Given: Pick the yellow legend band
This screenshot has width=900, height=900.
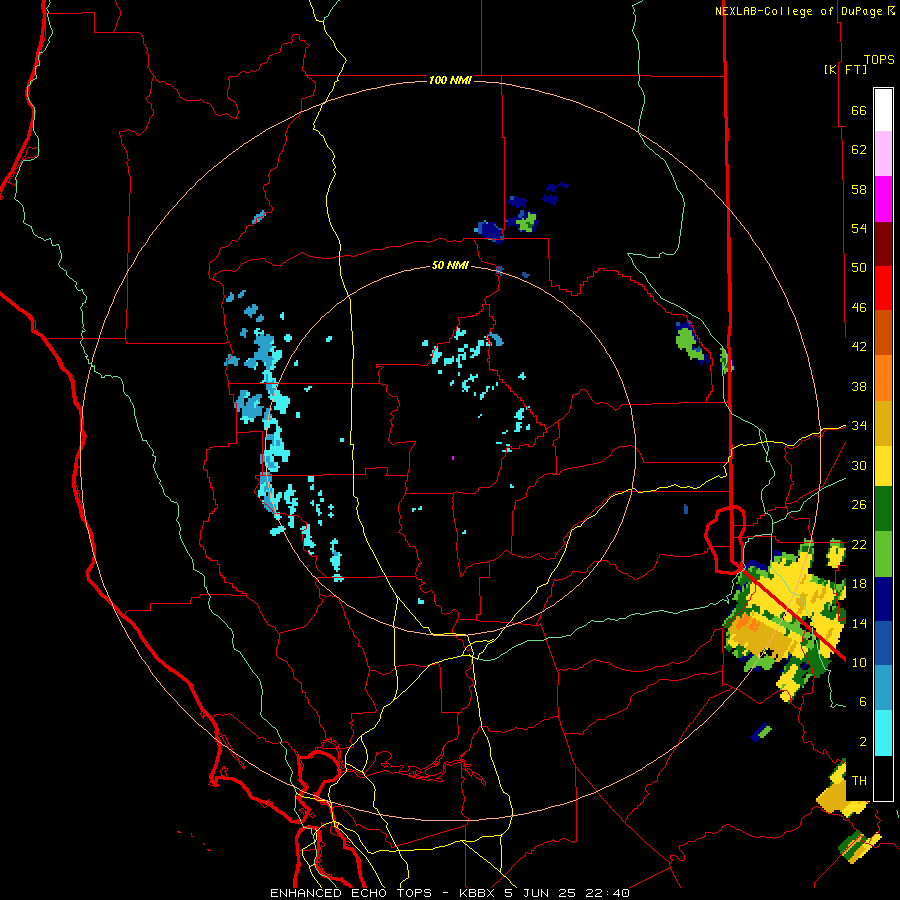Looking at the screenshot, I should [x=883, y=466].
